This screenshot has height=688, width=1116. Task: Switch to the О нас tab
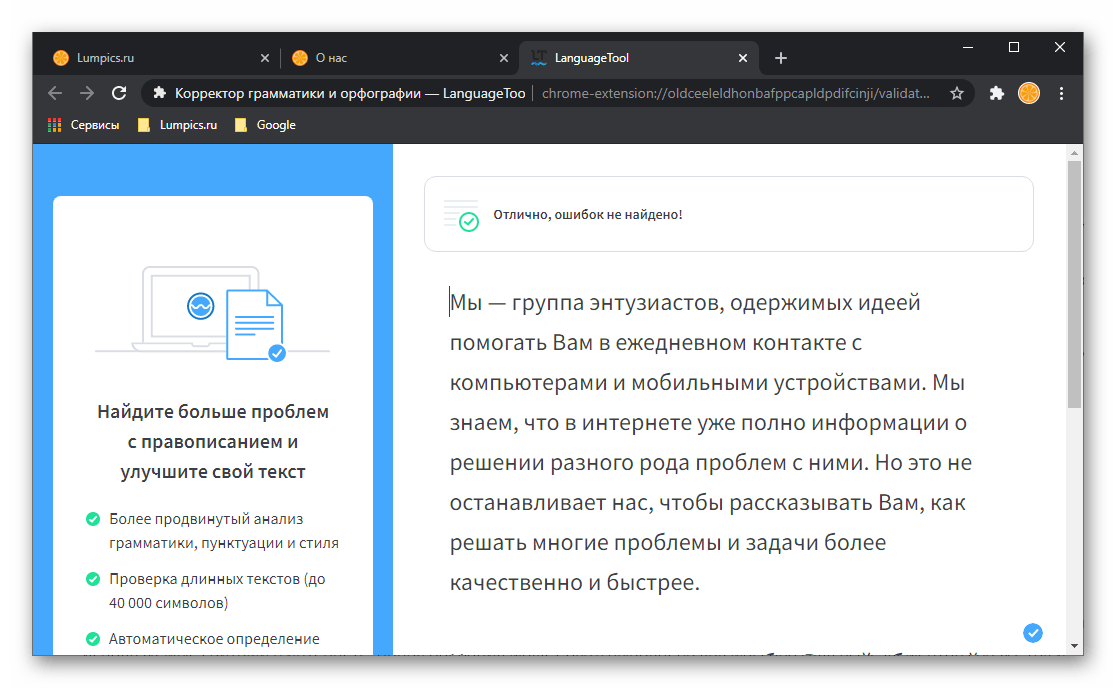pyautogui.click(x=390, y=58)
